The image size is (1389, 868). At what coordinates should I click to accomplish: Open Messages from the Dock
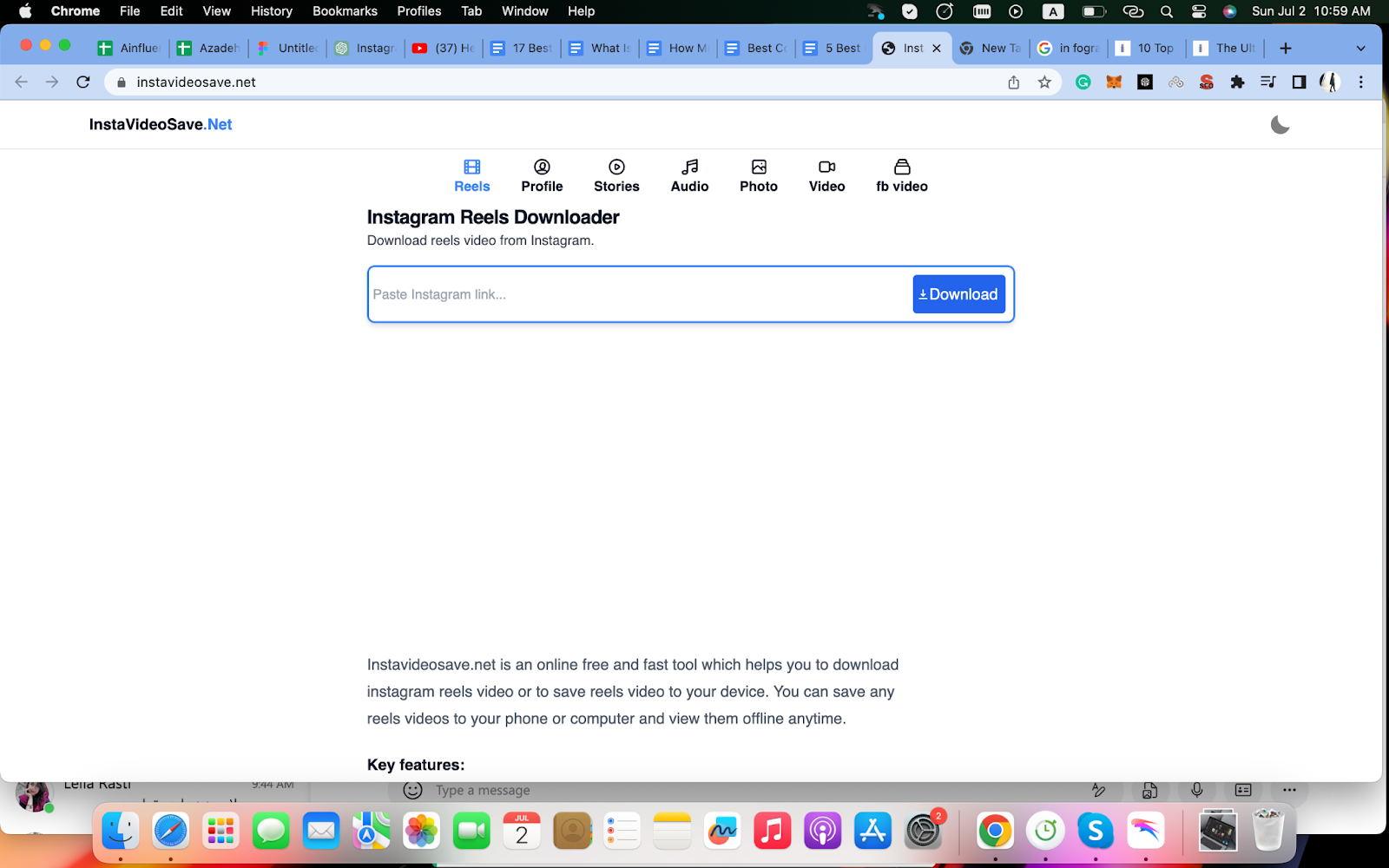pyautogui.click(x=271, y=831)
